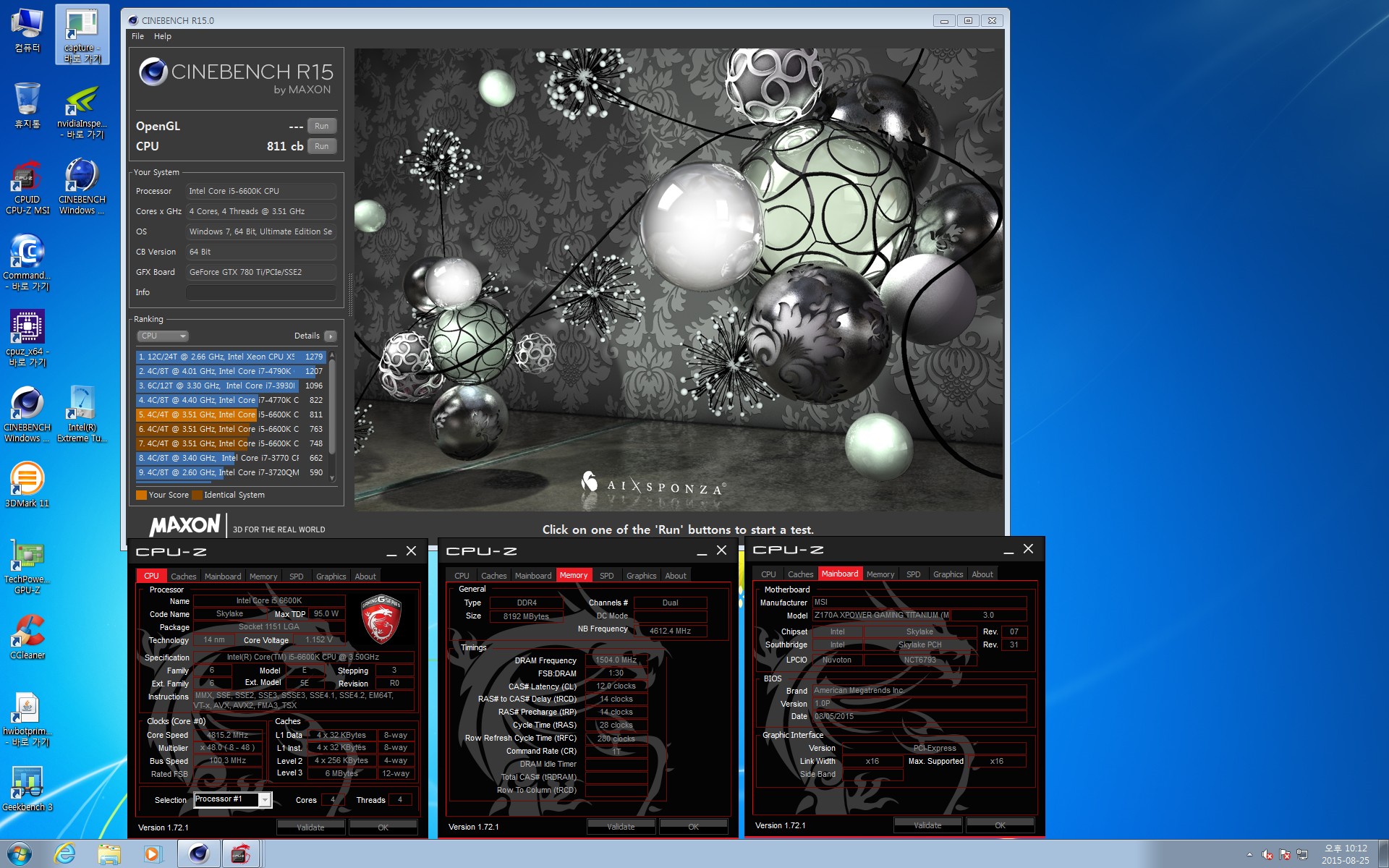This screenshot has width=1389, height=868.
Task: Open Windows Explorer from taskbar
Action: coord(109,854)
